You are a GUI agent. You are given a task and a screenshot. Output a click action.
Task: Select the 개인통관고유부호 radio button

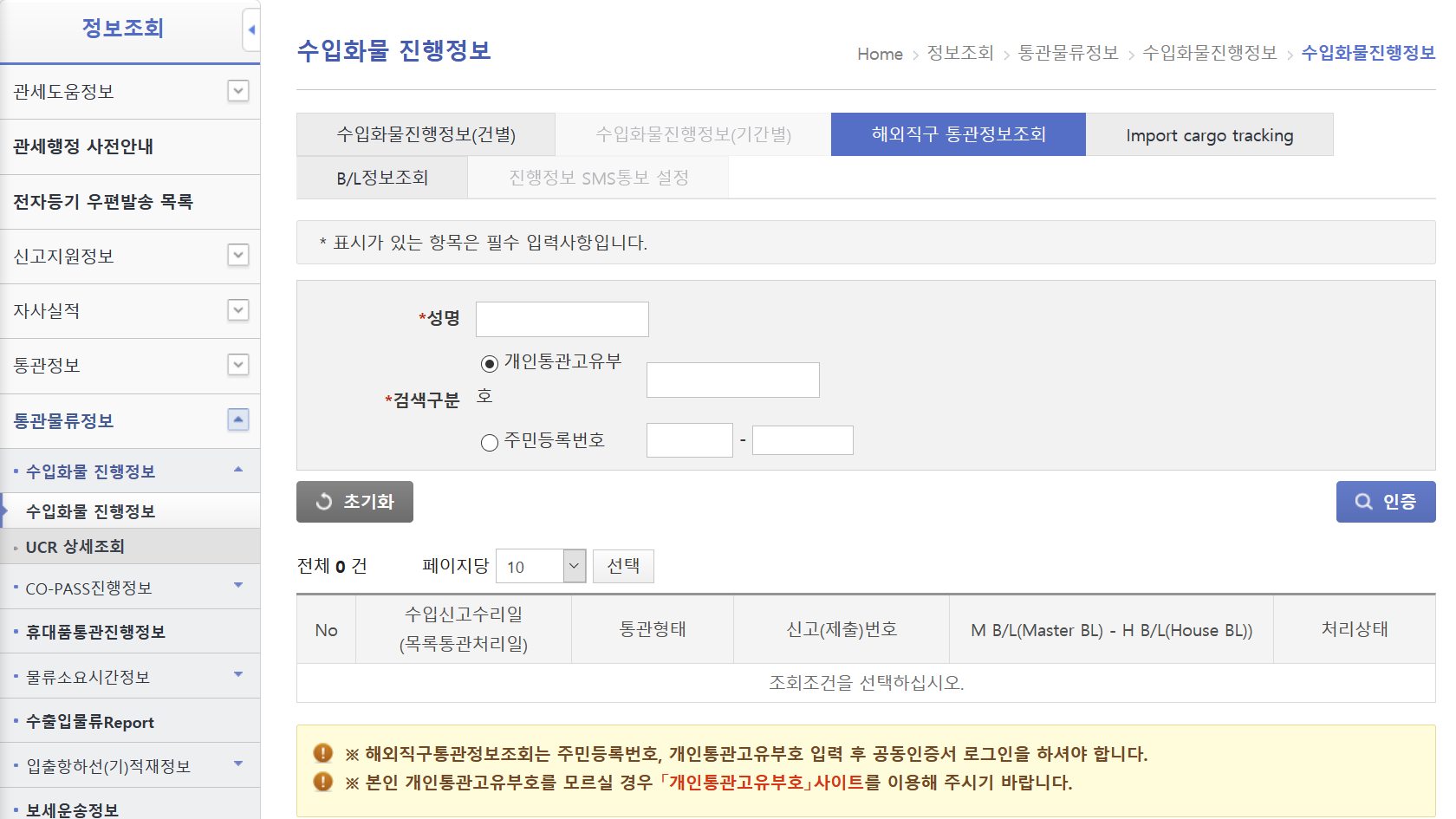pyautogui.click(x=490, y=363)
